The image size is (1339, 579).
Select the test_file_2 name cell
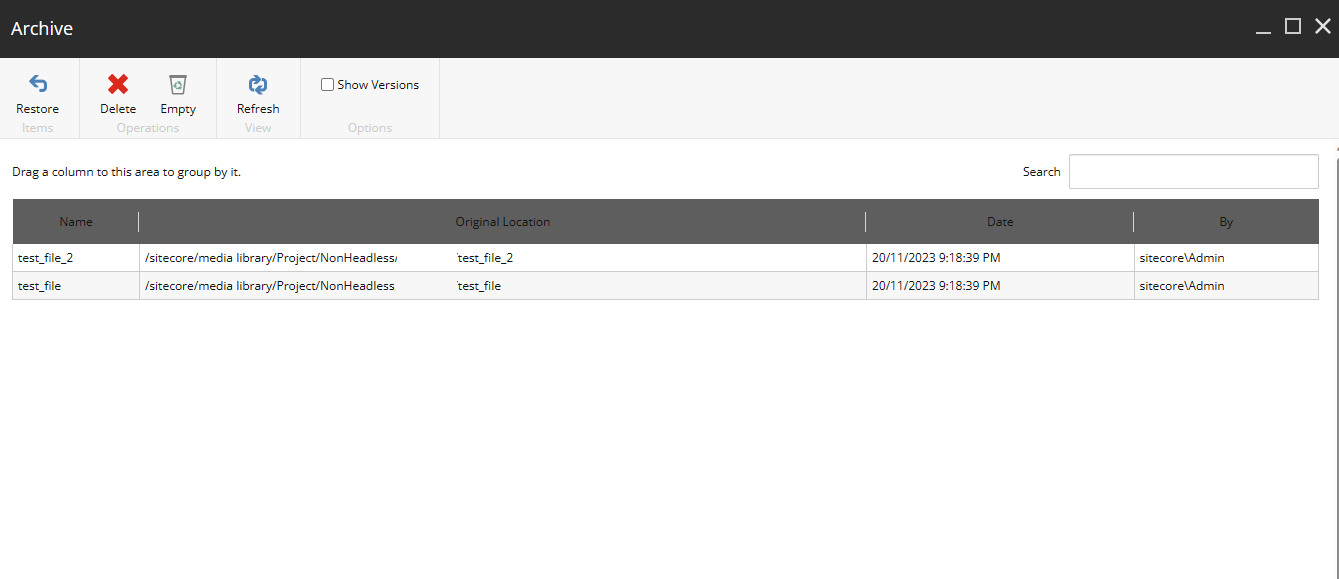(x=76, y=258)
